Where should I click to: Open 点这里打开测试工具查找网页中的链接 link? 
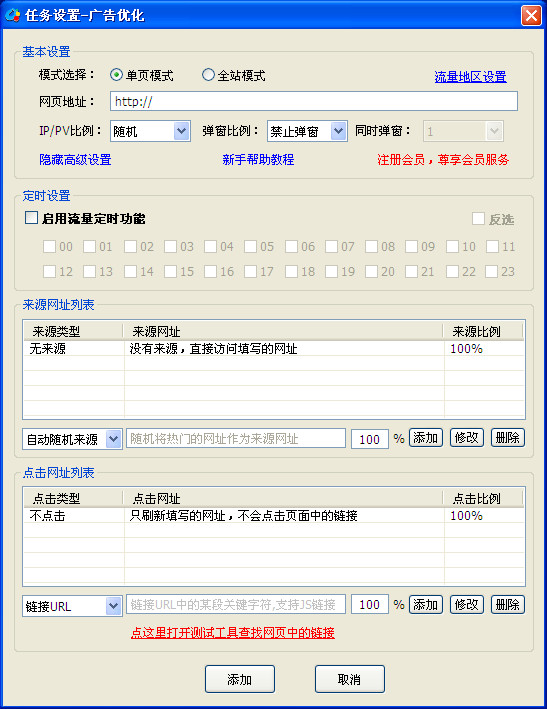tap(233, 633)
